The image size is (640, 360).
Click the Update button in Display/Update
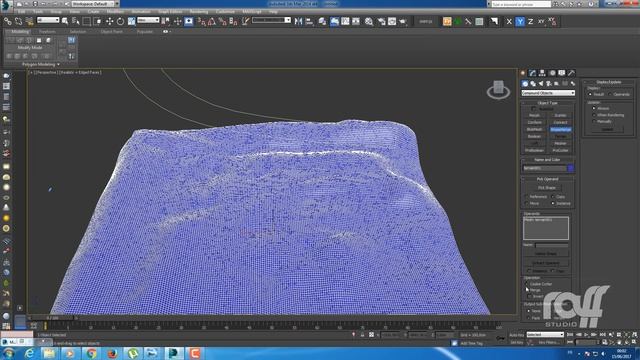click(x=607, y=129)
